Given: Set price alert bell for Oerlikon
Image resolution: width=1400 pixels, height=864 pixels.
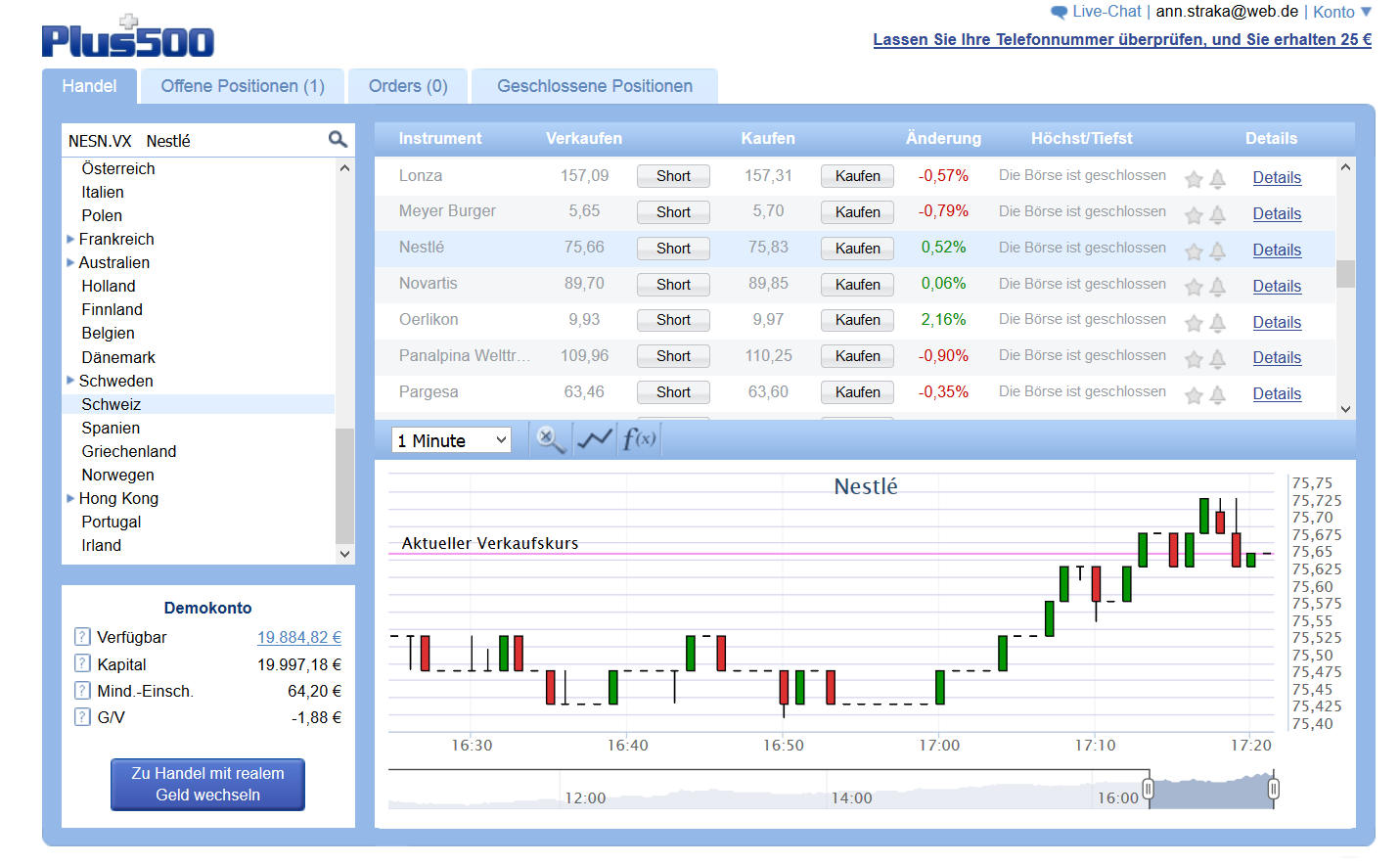Looking at the screenshot, I should point(1218,323).
